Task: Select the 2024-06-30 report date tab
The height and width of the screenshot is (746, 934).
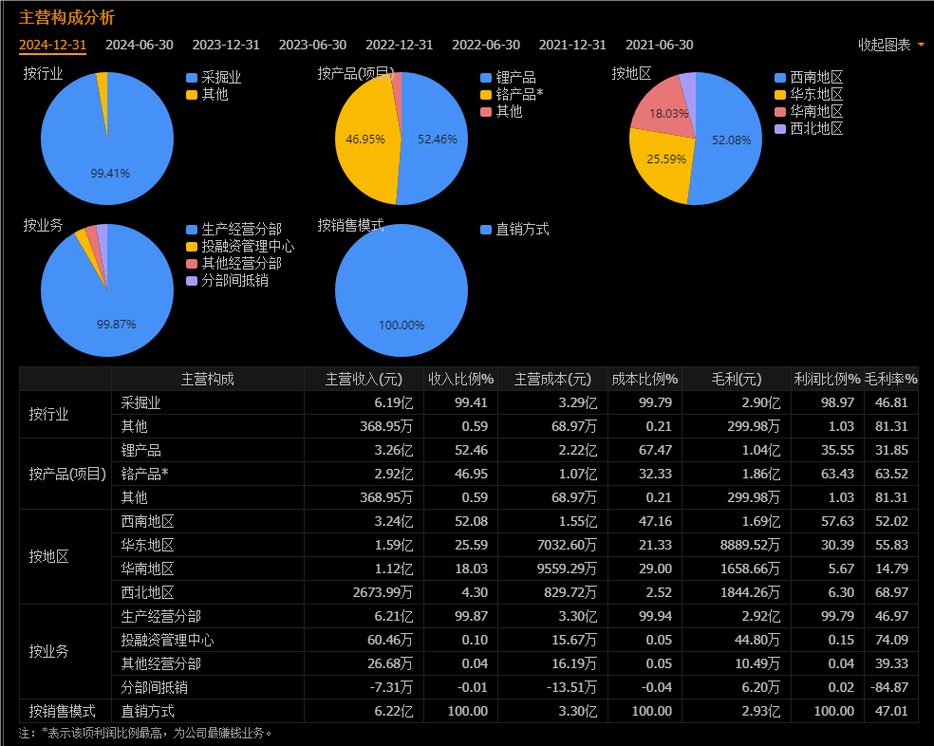Action: coord(139,45)
